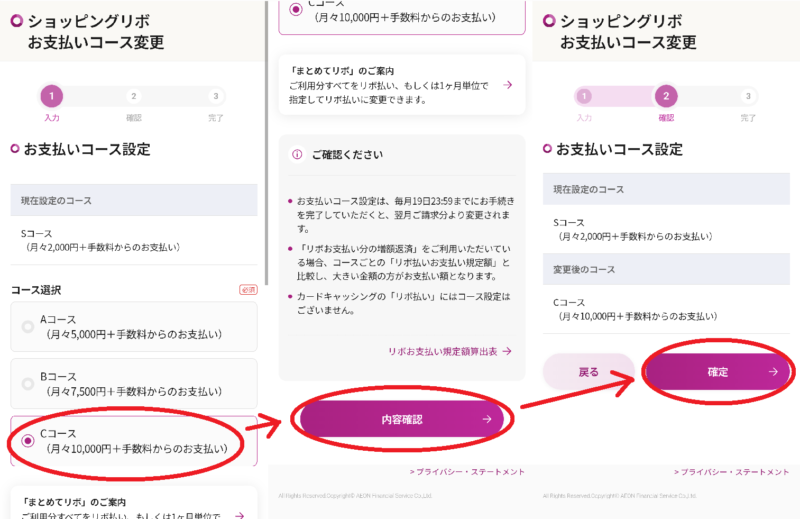
Task: Click step 1 入力 circle in left screen
Action: click(52, 96)
